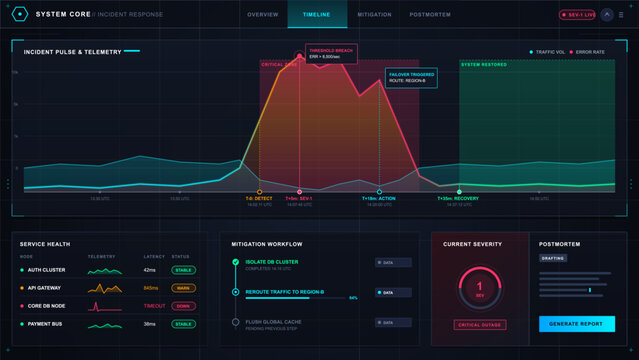Generate the postmortem report
This screenshot has width=639, height=360.
(x=577, y=324)
